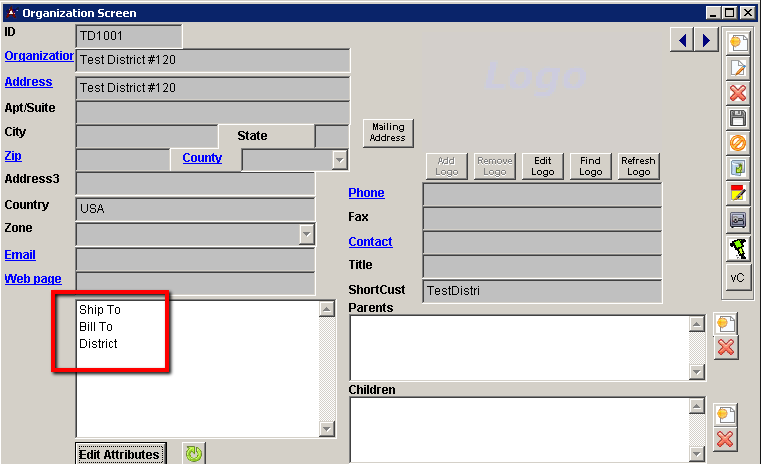Click the green refresh icon beside Edit Attributes
Screen dimensions: 761x464
[x=194, y=454]
